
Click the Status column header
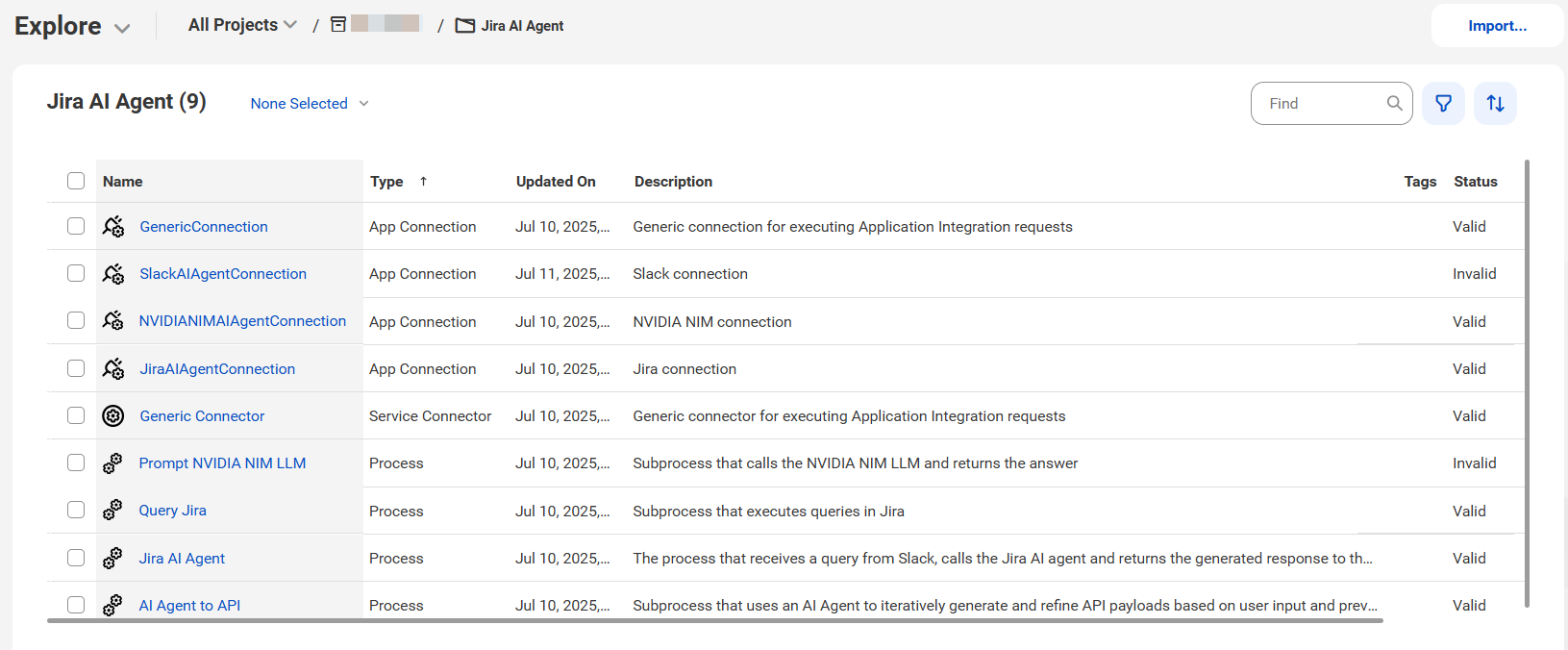pyautogui.click(x=1476, y=181)
